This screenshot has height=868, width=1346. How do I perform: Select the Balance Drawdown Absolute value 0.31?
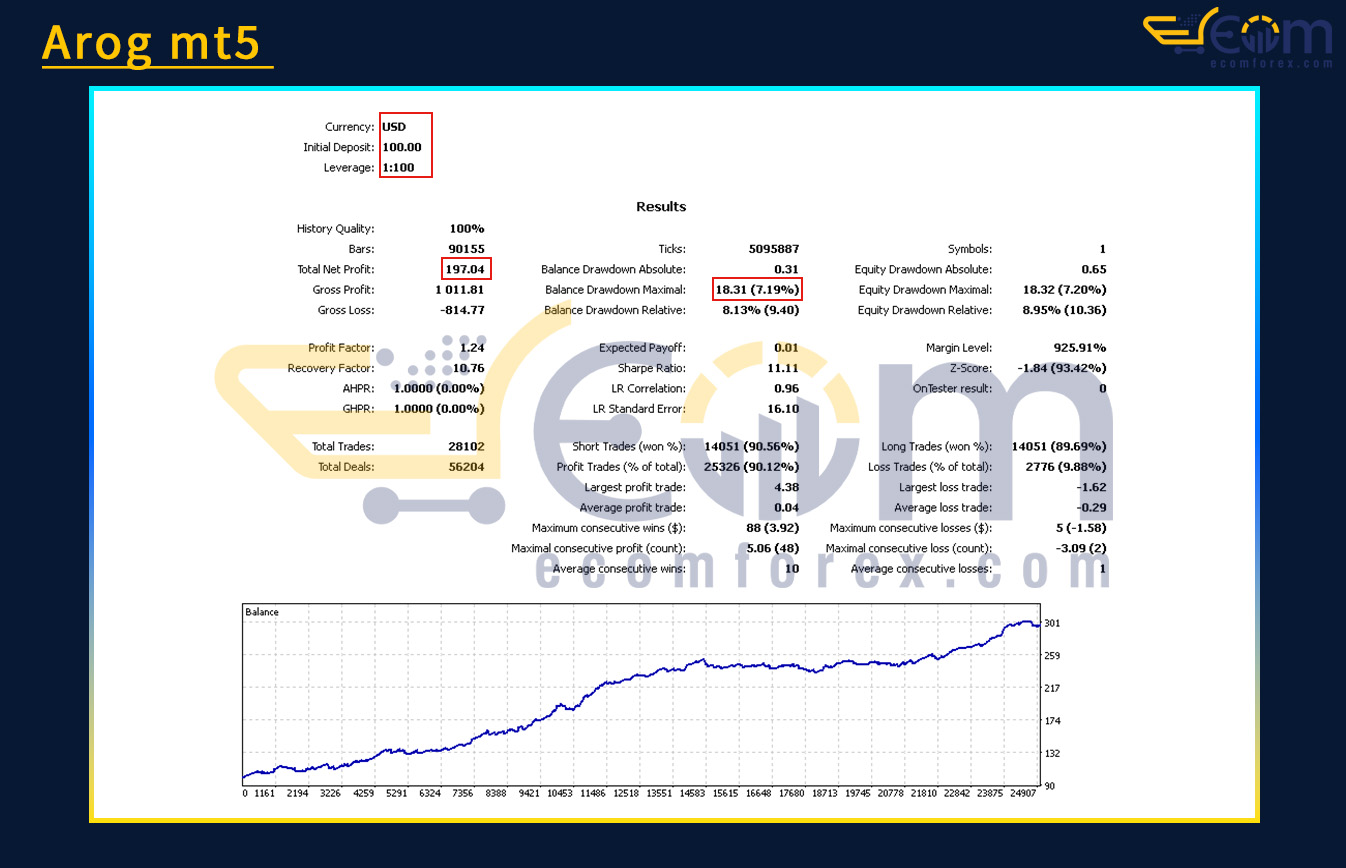[787, 270]
